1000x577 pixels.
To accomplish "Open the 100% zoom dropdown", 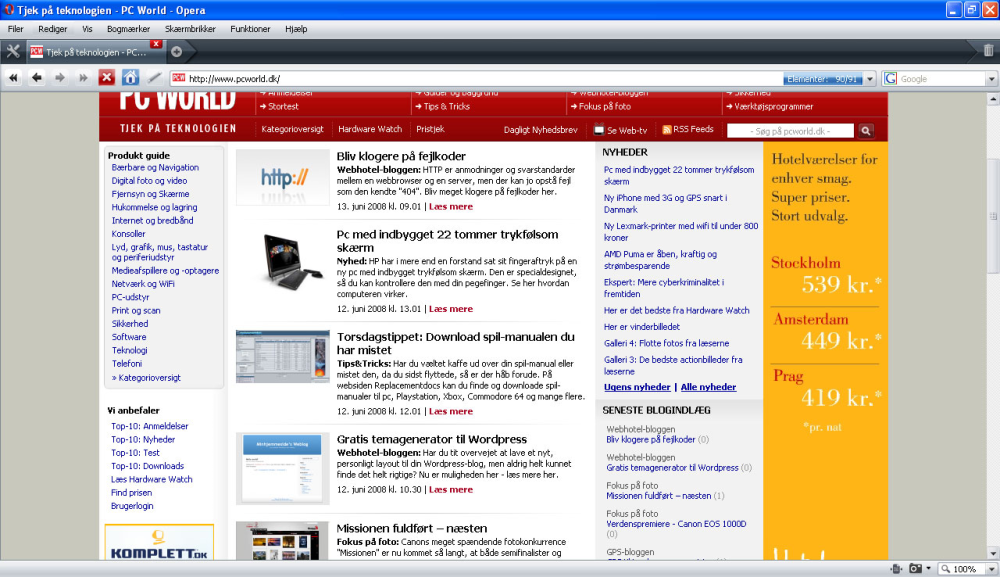I will coord(991,569).
